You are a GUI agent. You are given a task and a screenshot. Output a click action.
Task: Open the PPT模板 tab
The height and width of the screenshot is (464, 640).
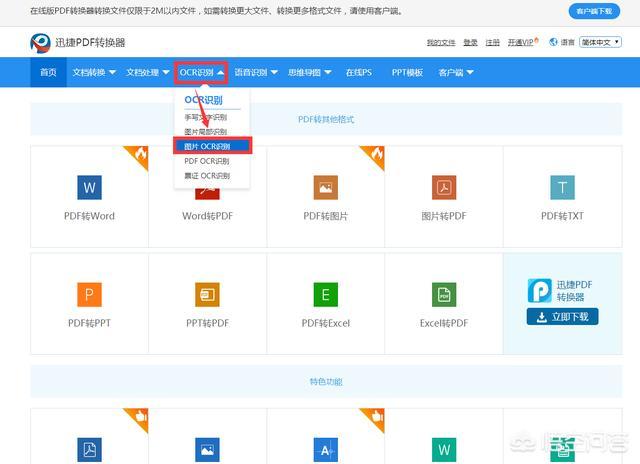click(407, 72)
